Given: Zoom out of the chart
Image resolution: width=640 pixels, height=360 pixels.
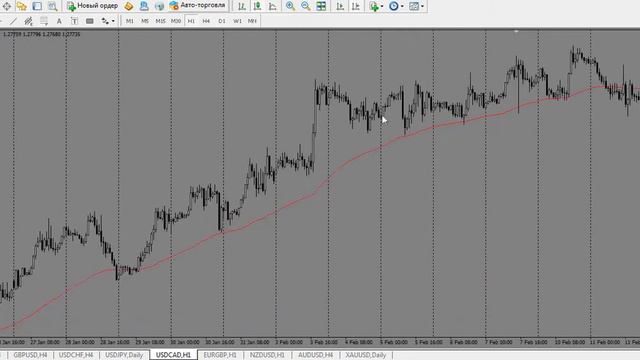Looking at the screenshot, I should tap(305, 6).
